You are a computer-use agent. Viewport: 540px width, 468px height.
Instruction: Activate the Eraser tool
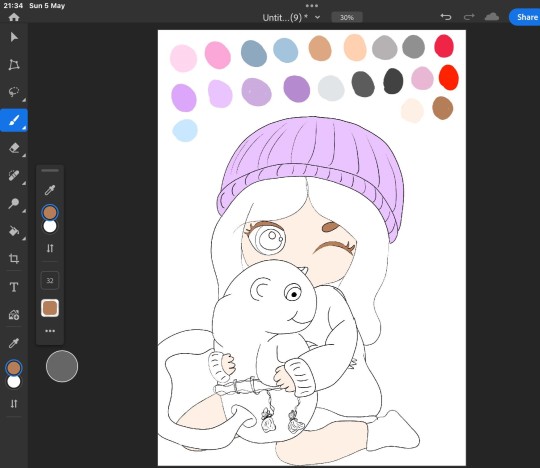tap(14, 148)
